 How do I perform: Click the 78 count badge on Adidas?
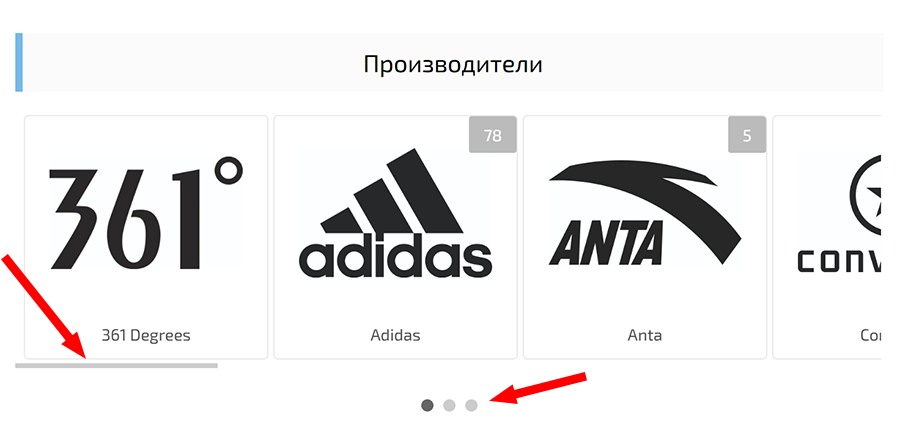(492, 135)
